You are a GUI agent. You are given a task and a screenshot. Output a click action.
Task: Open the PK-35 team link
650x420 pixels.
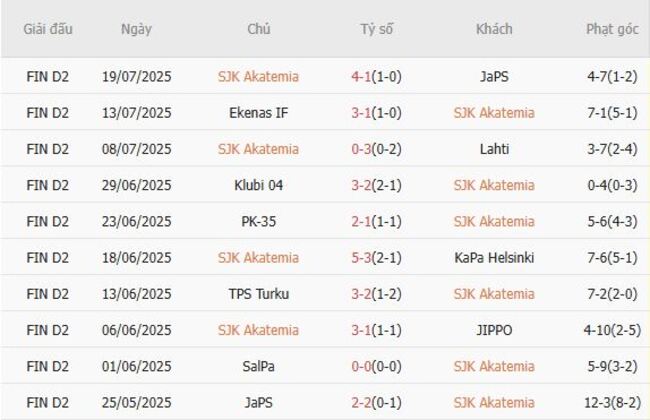pos(258,221)
